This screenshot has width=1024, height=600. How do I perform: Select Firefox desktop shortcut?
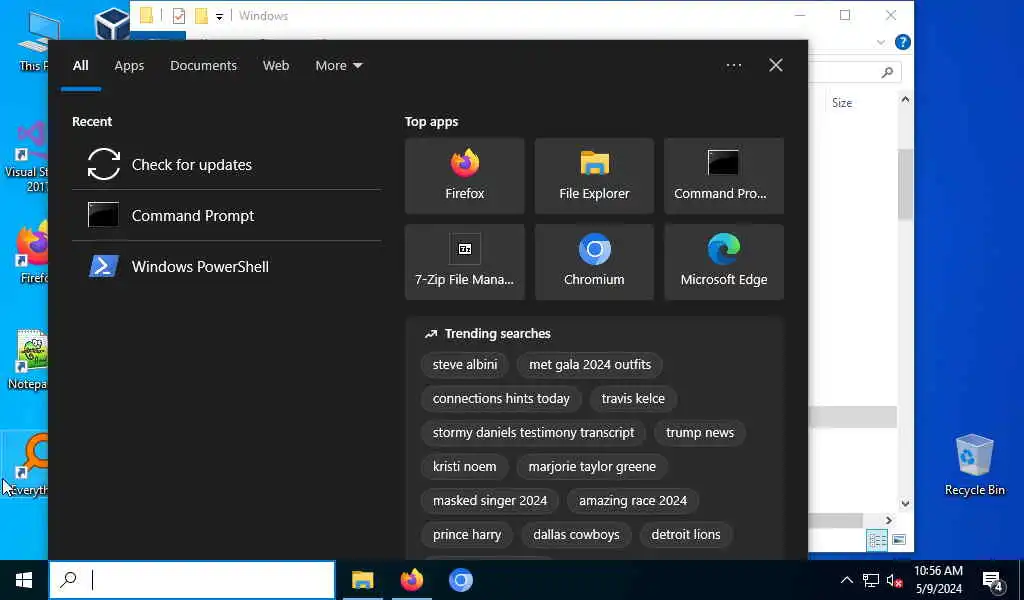coord(31,253)
